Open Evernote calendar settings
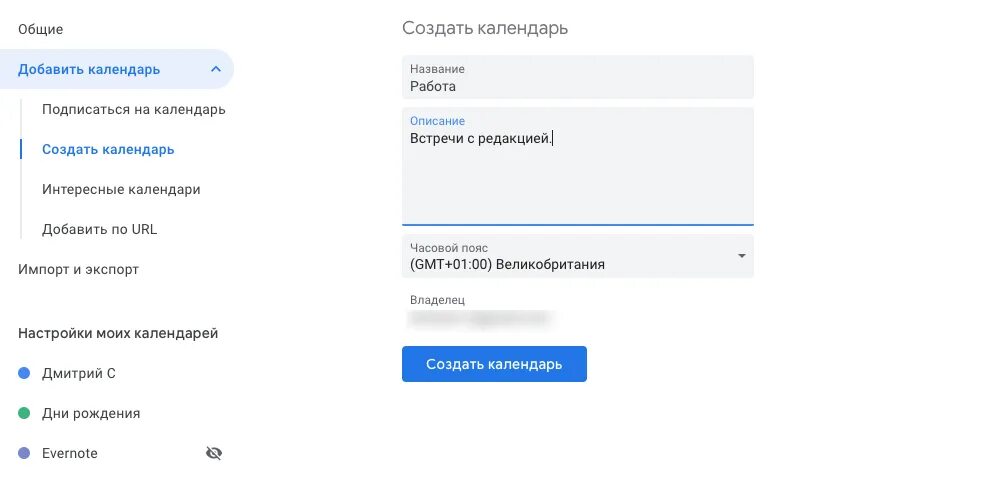1000x500 pixels. pos(70,453)
